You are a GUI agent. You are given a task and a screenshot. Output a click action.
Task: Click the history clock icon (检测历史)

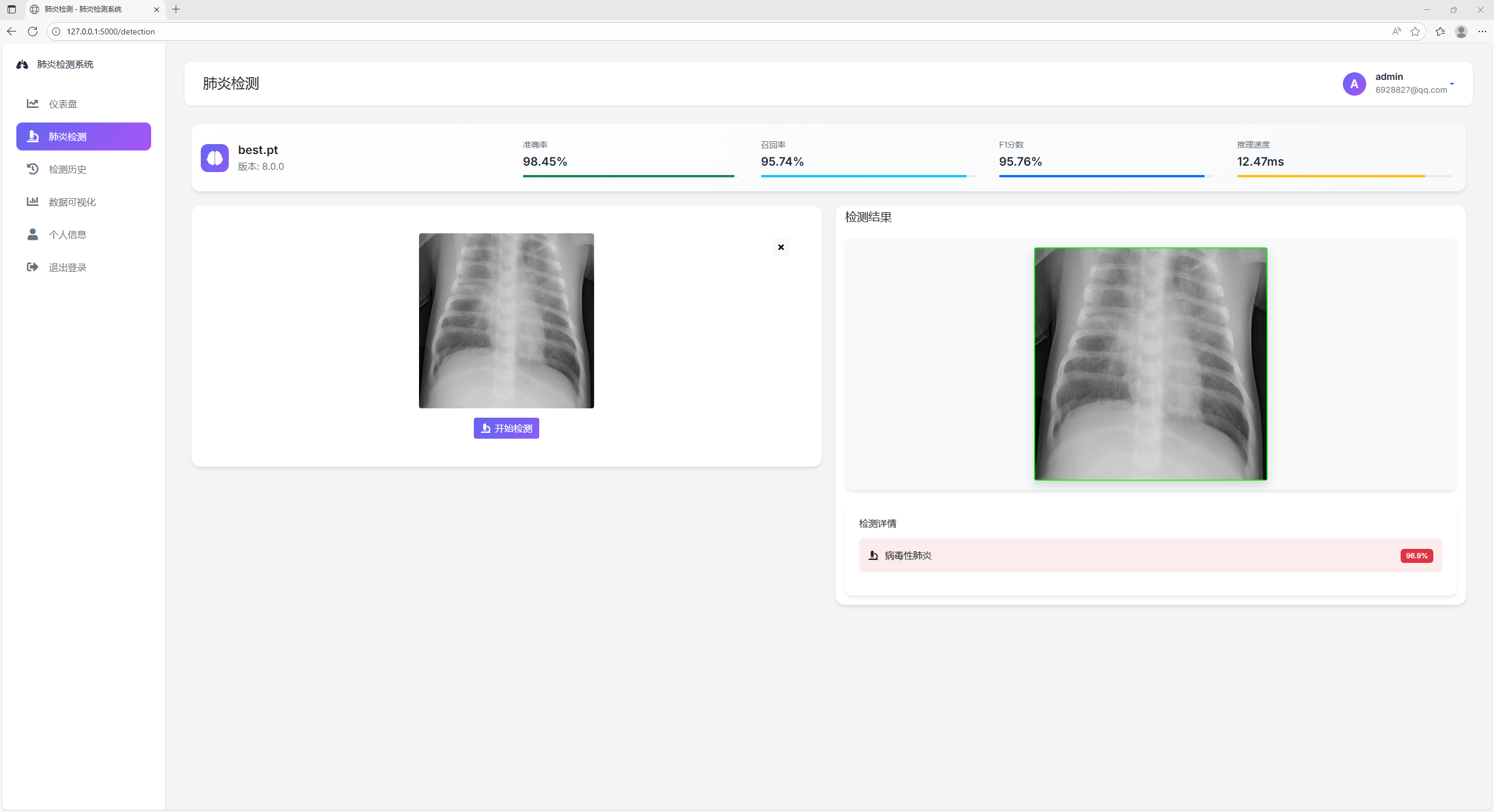[33, 169]
